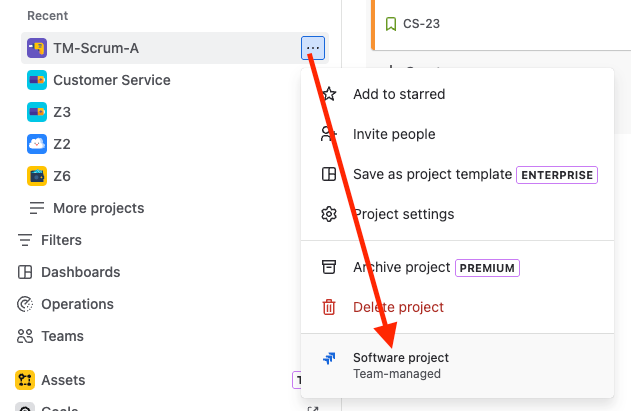Click the Delete project trash icon

click(x=329, y=307)
